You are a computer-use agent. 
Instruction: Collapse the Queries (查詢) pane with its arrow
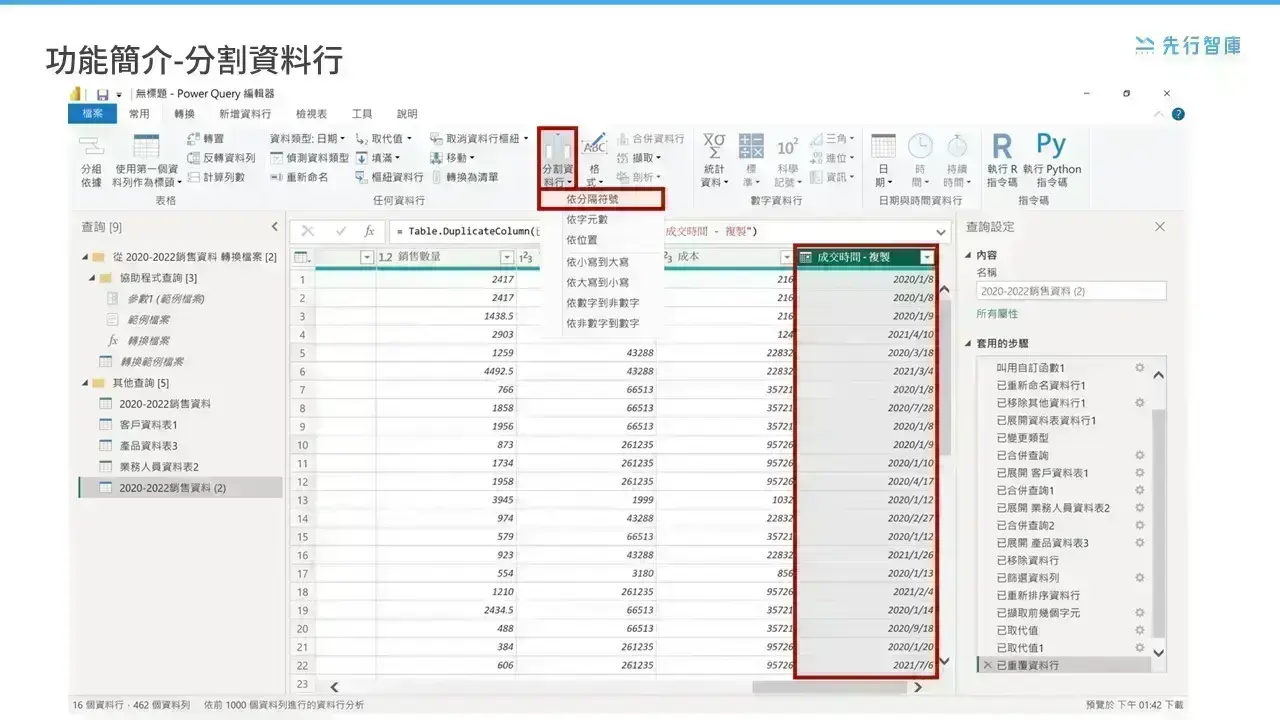(x=274, y=227)
